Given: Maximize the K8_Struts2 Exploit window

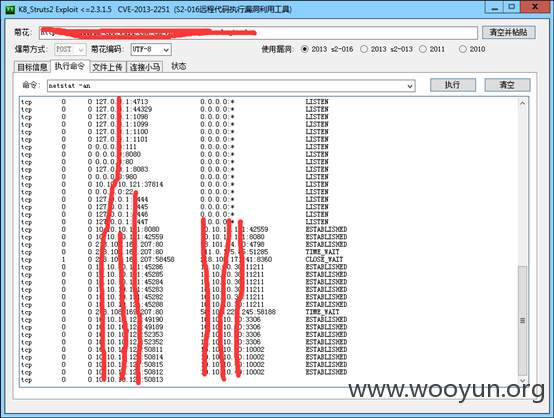Looking at the screenshot, I should (x=512, y=7).
